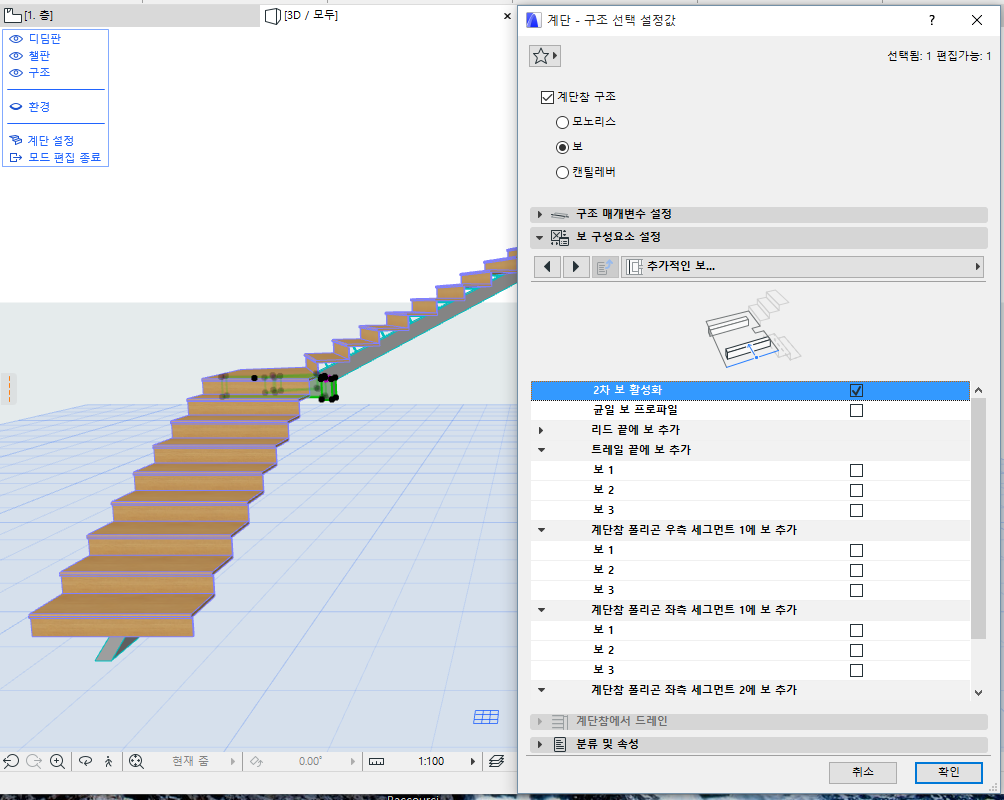Activate the orbit tool icon

(85, 761)
